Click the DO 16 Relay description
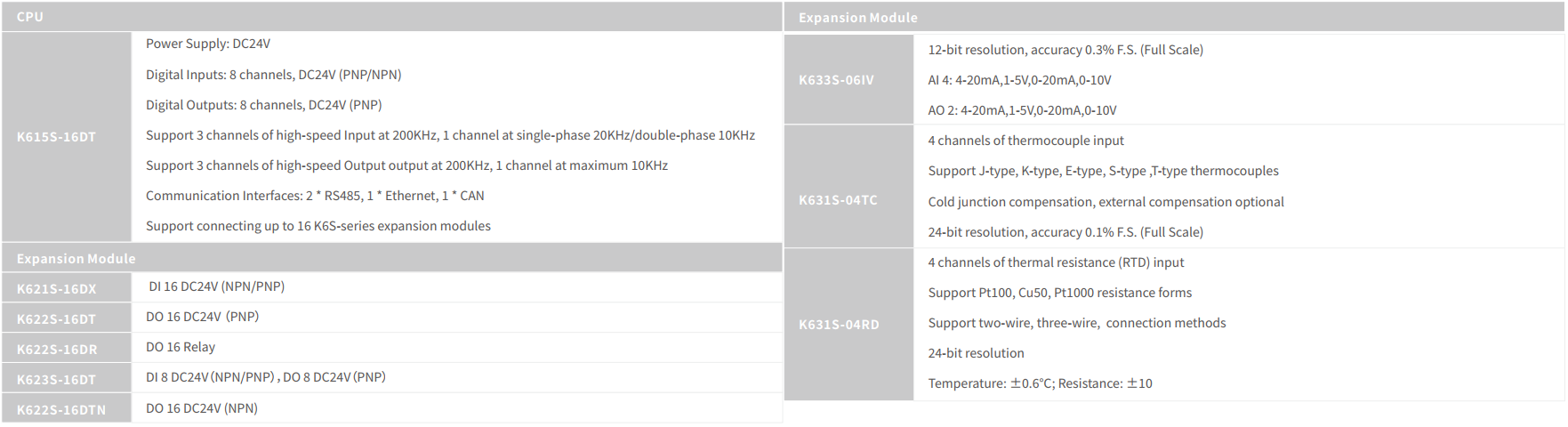 pos(181,347)
